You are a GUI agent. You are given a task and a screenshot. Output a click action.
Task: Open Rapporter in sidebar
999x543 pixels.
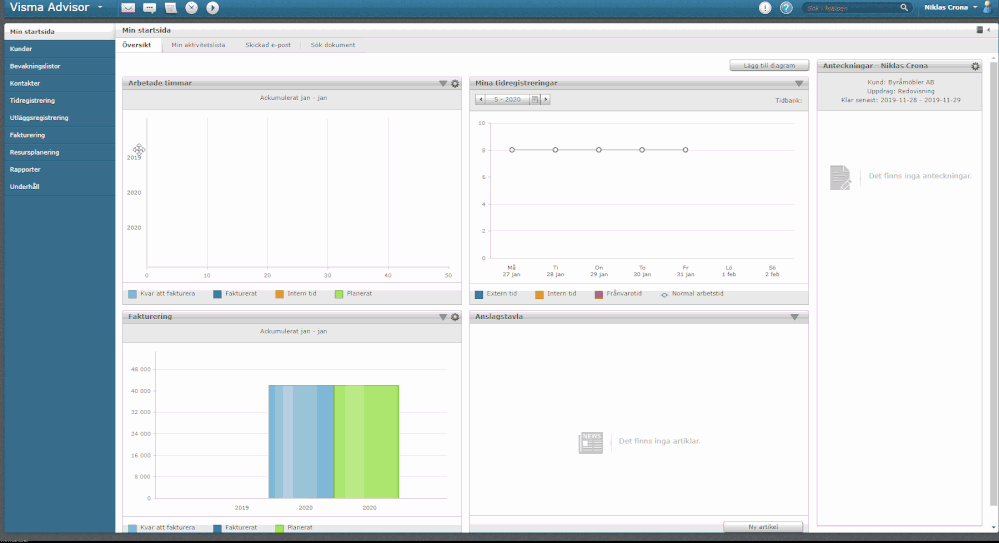[x=59, y=169]
